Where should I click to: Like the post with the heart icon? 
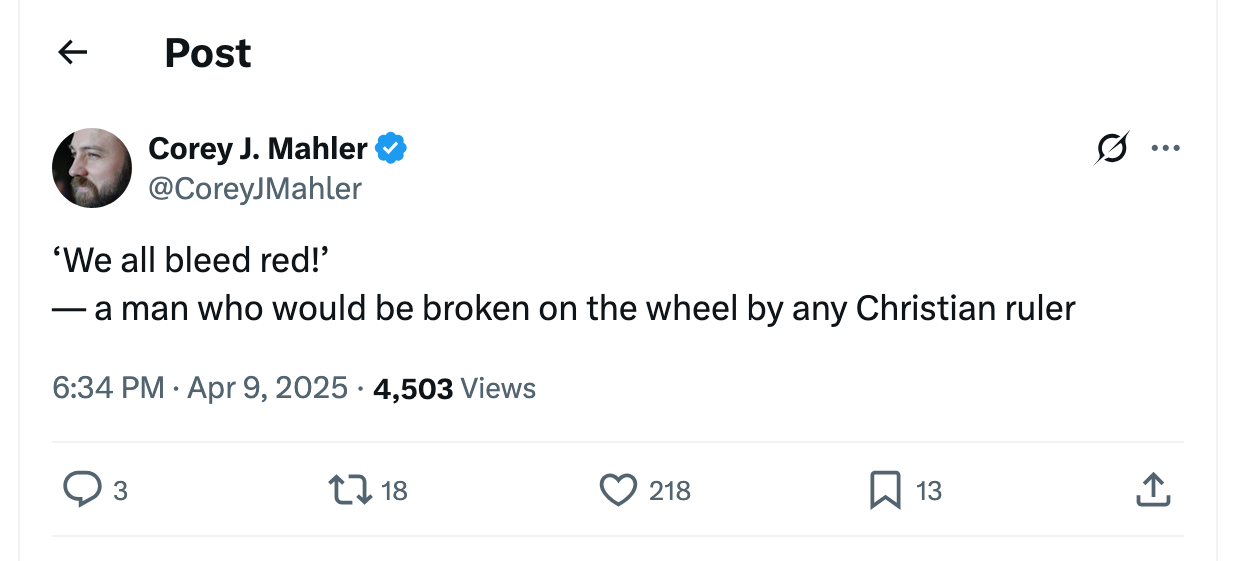point(618,490)
